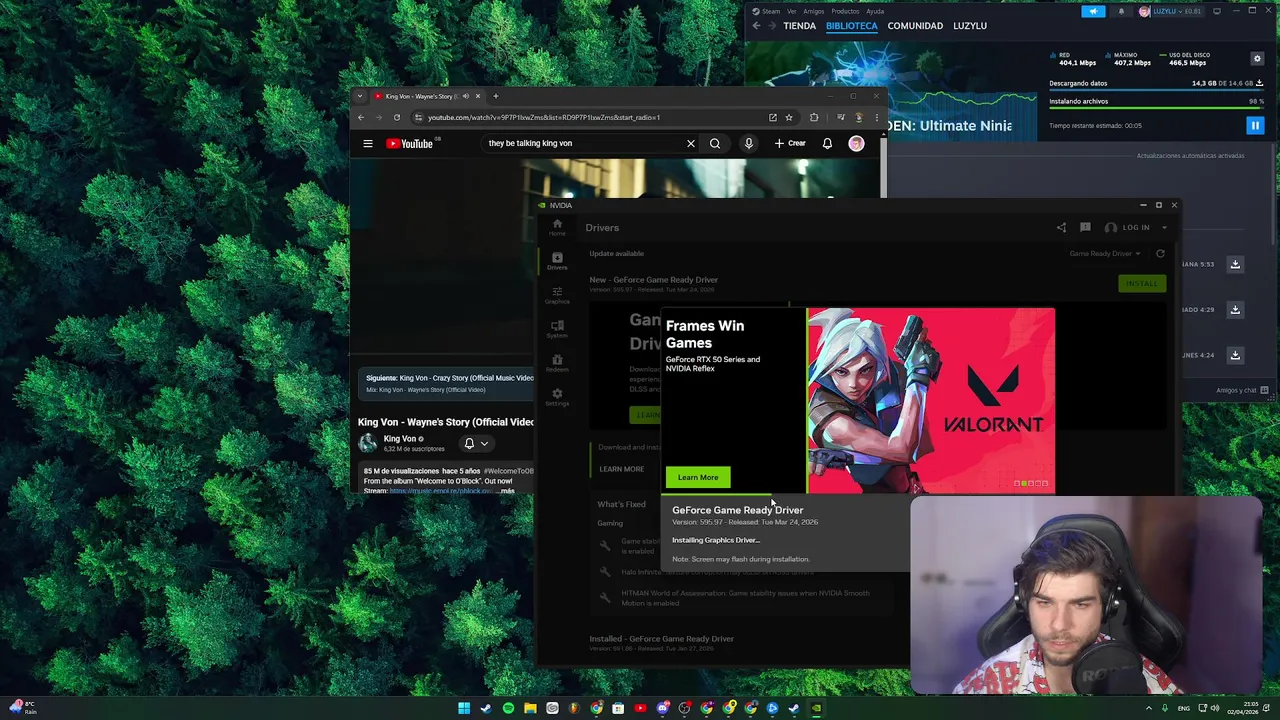
Task: Expand the LOG IN account dropdown arrow
Action: point(1164,228)
